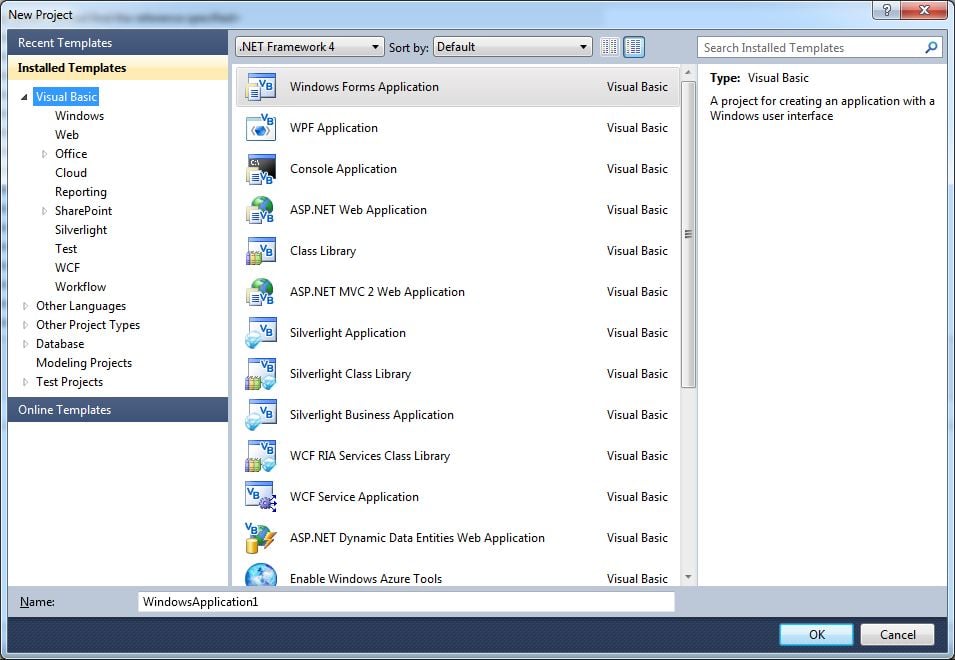The width and height of the screenshot is (955, 660).
Task: Click the search magnifier icon
Action: point(931,47)
